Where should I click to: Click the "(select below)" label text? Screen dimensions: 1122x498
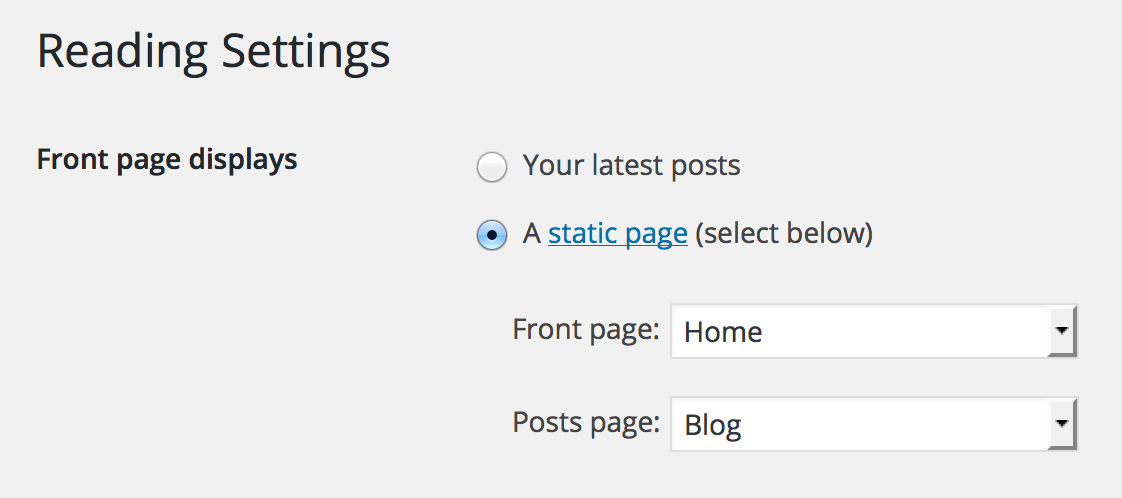(x=784, y=234)
